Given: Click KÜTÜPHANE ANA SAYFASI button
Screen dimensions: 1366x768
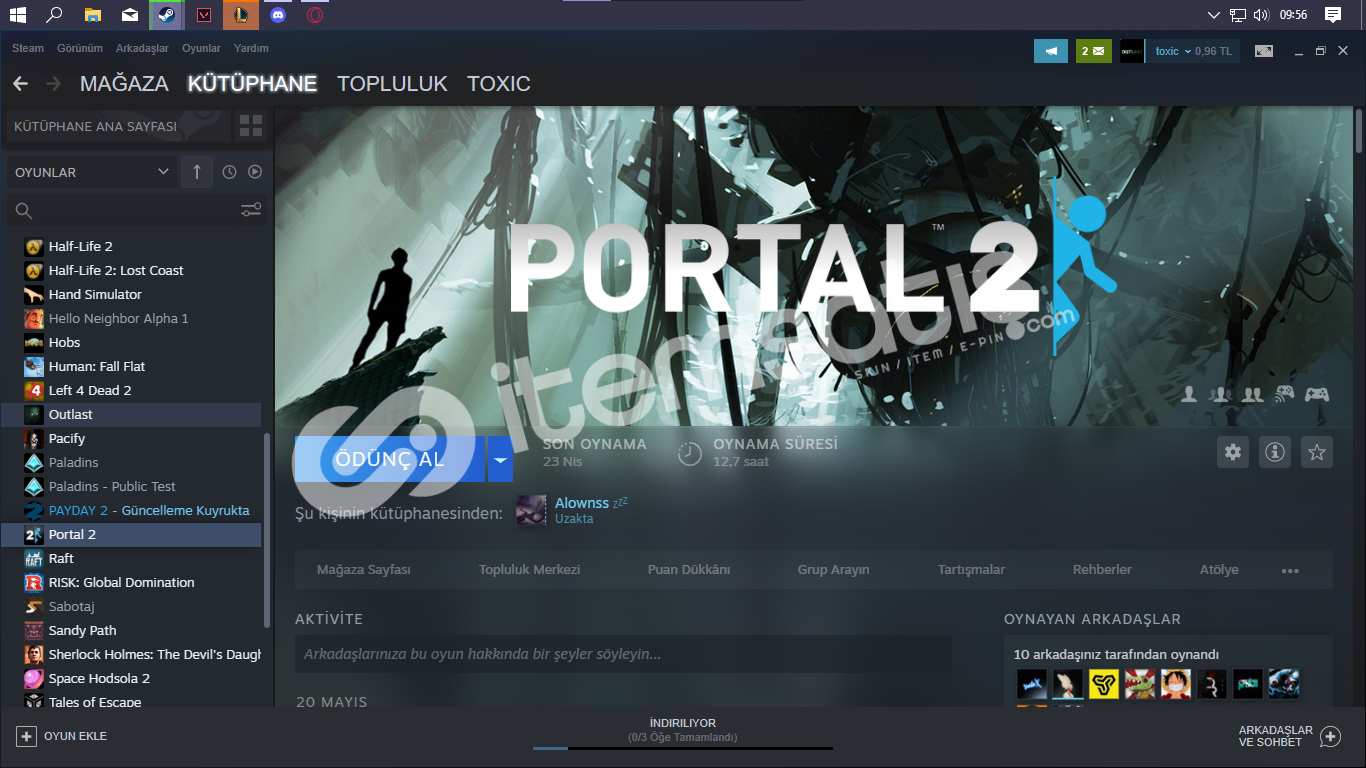Looking at the screenshot, I should pyautogui.click(x=118, y=126).
